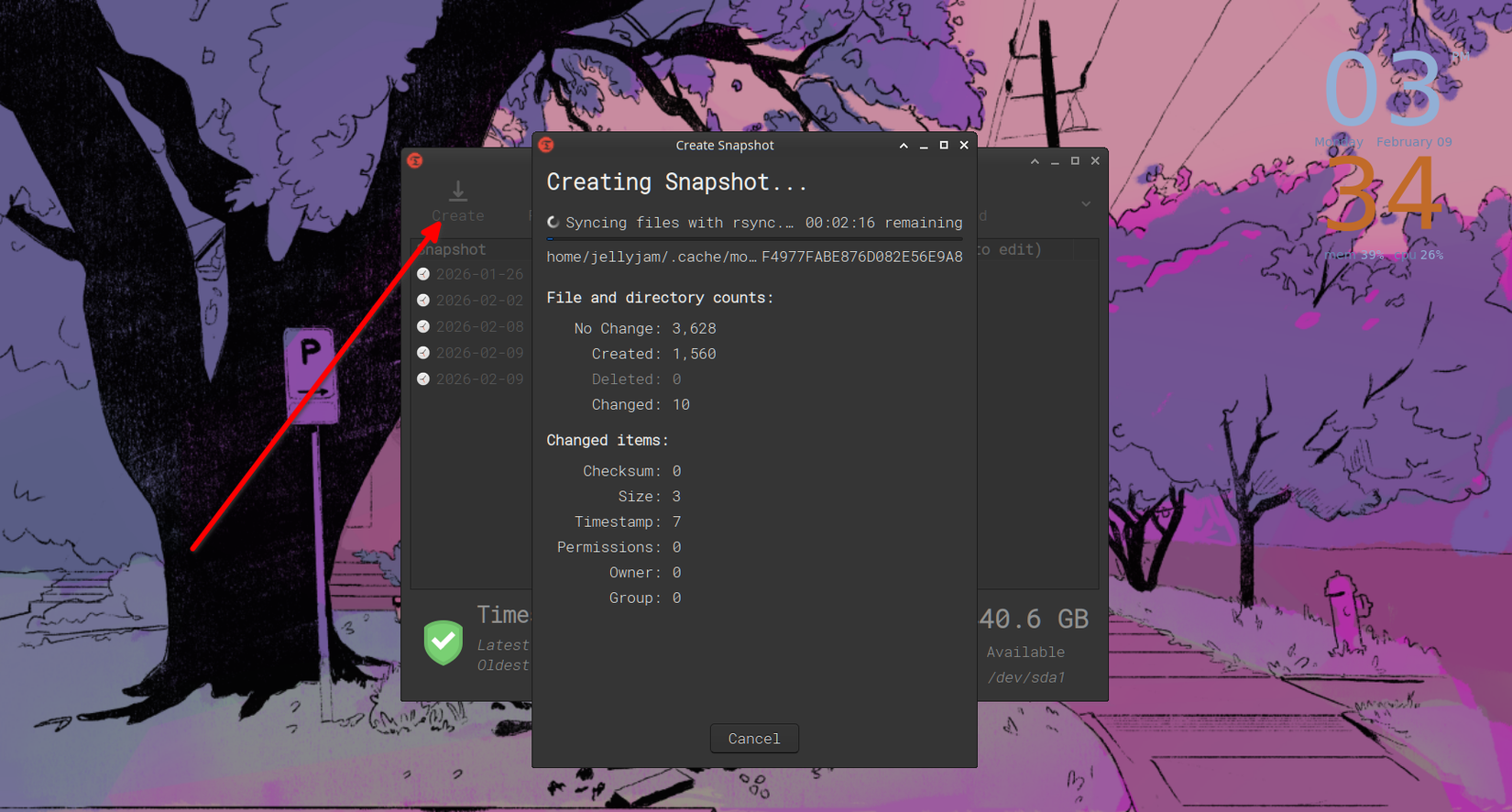Cancel the snapshot creation
The height and width of the screenshot is (812, 1512).
[753, 738]
